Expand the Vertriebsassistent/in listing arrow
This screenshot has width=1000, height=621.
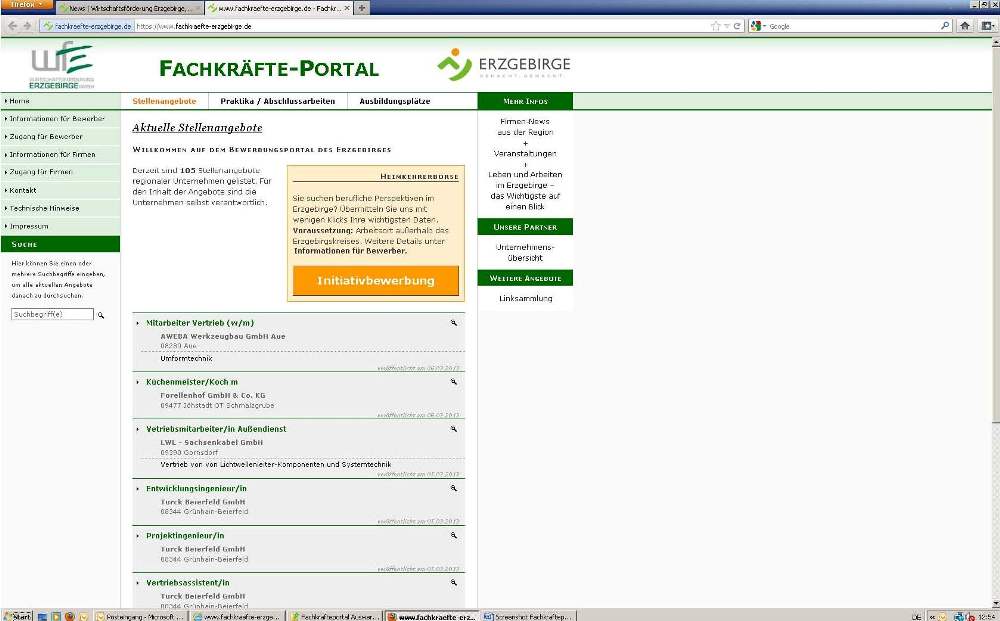pyautogui.click(x=138, y=583)
